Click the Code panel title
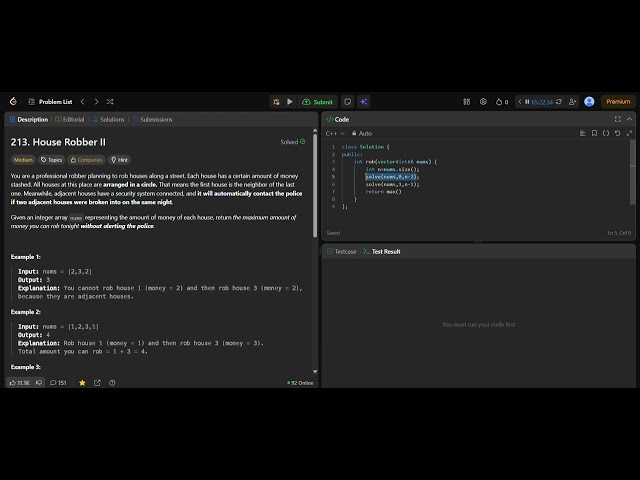Image resolution: width=640 pixels, height=480 pixels. click(x=338, y=119)
